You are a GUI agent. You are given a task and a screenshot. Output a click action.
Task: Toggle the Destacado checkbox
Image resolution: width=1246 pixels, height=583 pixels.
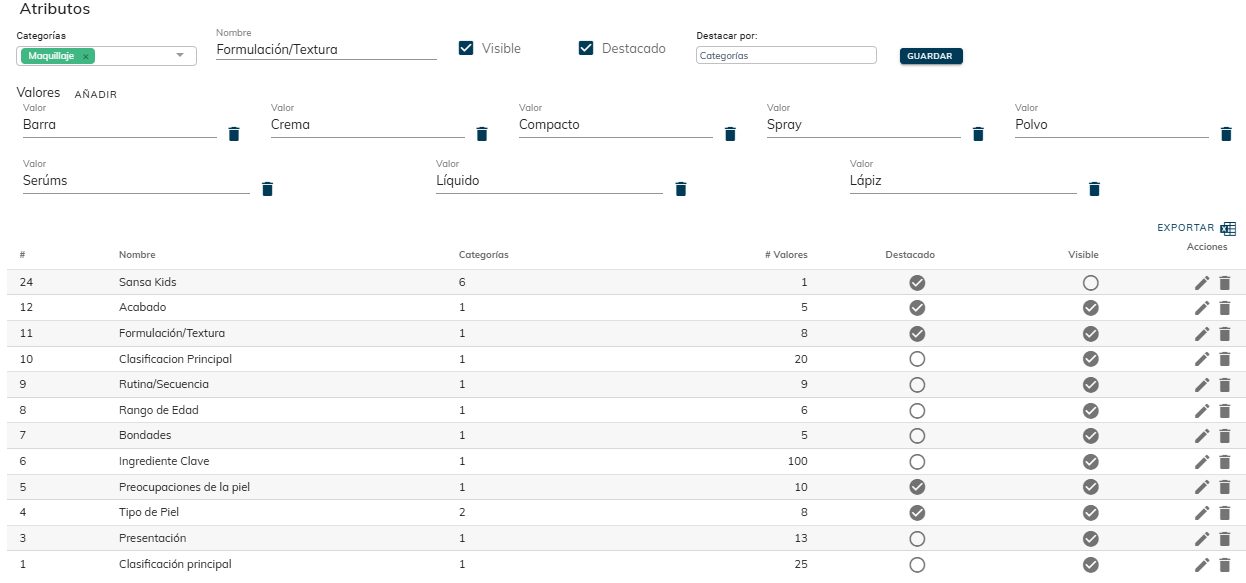[586, 48]
